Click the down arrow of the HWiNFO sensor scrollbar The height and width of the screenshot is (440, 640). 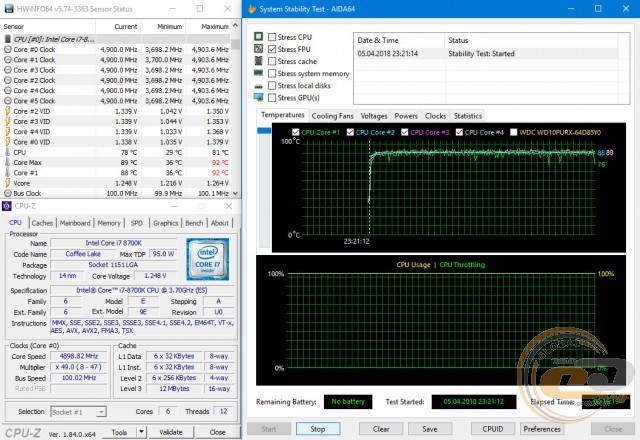pos(235,193)
